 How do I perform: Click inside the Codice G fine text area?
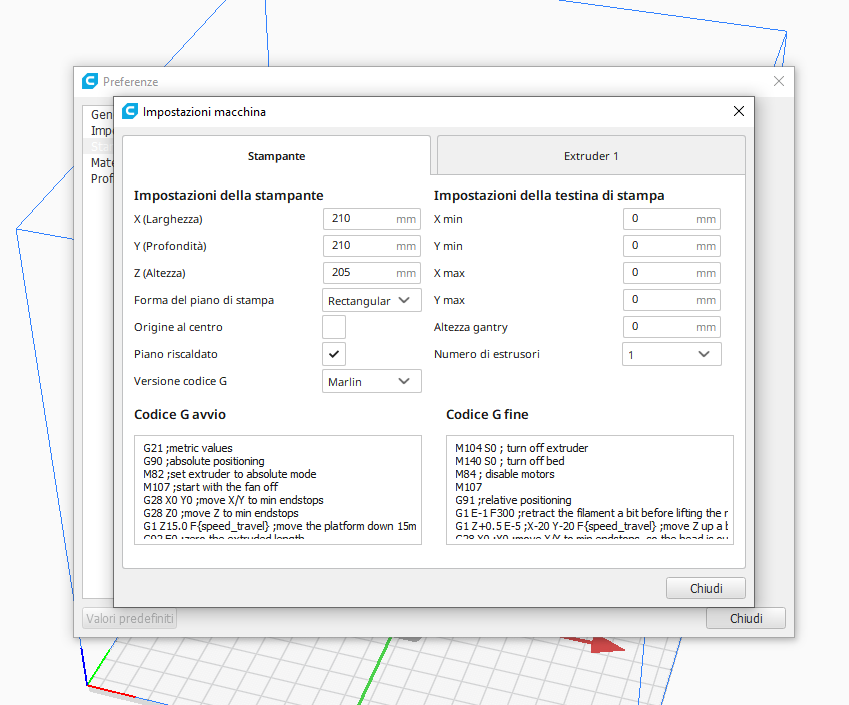[590, 490]
